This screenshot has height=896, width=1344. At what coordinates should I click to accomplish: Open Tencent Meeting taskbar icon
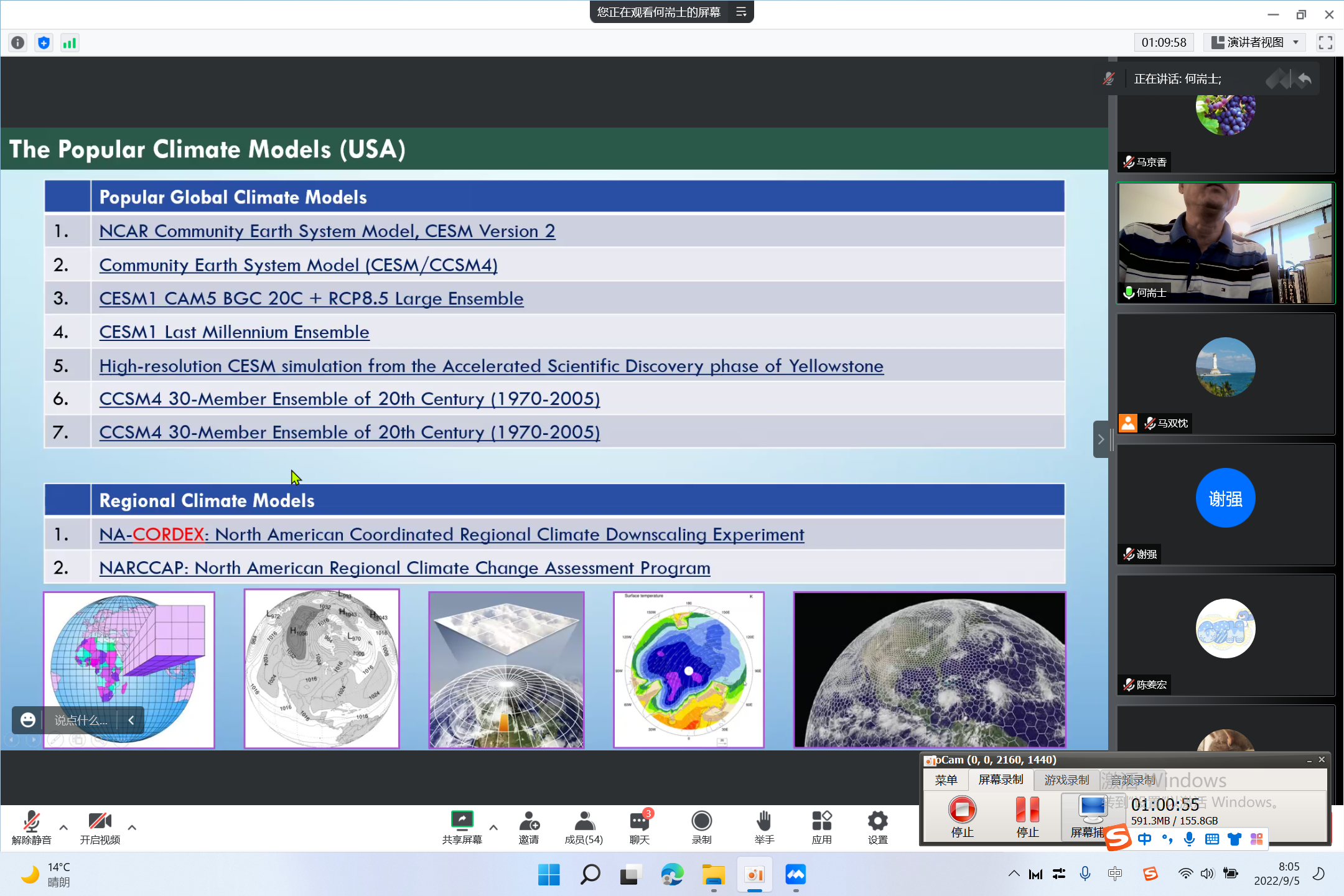coord(795,875)
